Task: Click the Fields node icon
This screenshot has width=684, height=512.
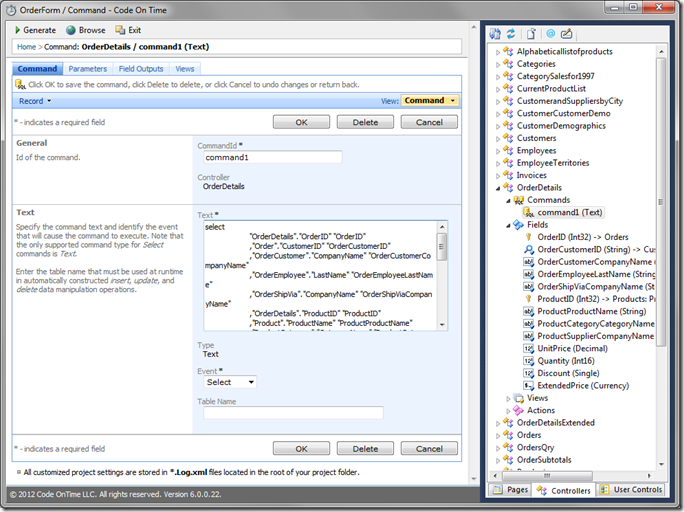Action: [x=519, y=225]
